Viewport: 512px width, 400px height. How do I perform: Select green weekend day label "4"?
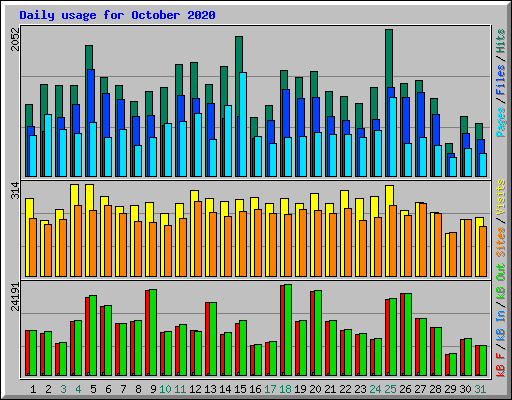click(78, 389)
